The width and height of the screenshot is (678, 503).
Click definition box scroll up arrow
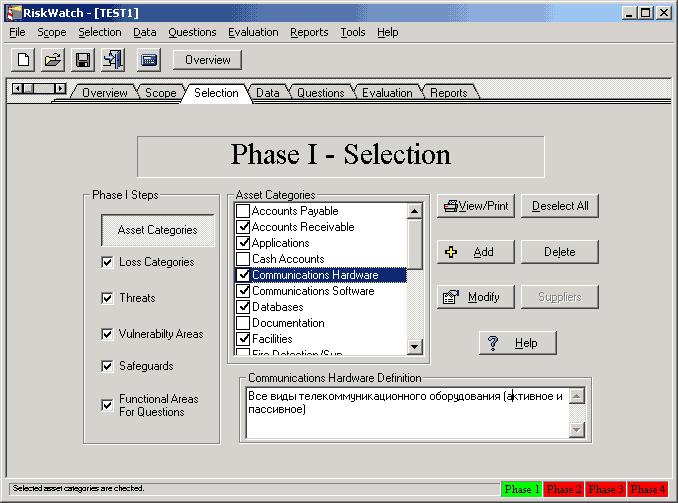[x=577, y=396]
